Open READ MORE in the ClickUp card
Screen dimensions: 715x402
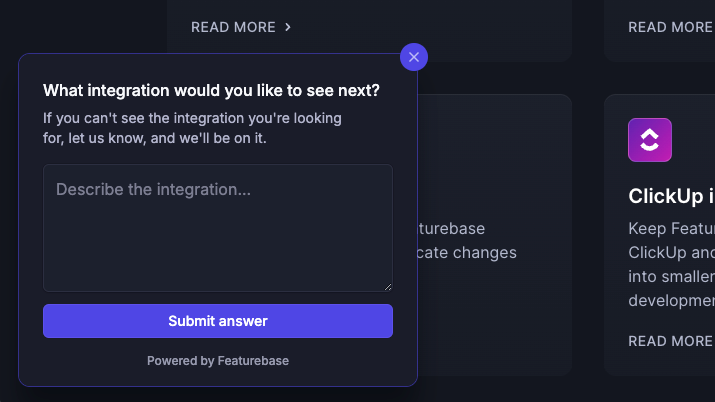[x=670, y=341]
